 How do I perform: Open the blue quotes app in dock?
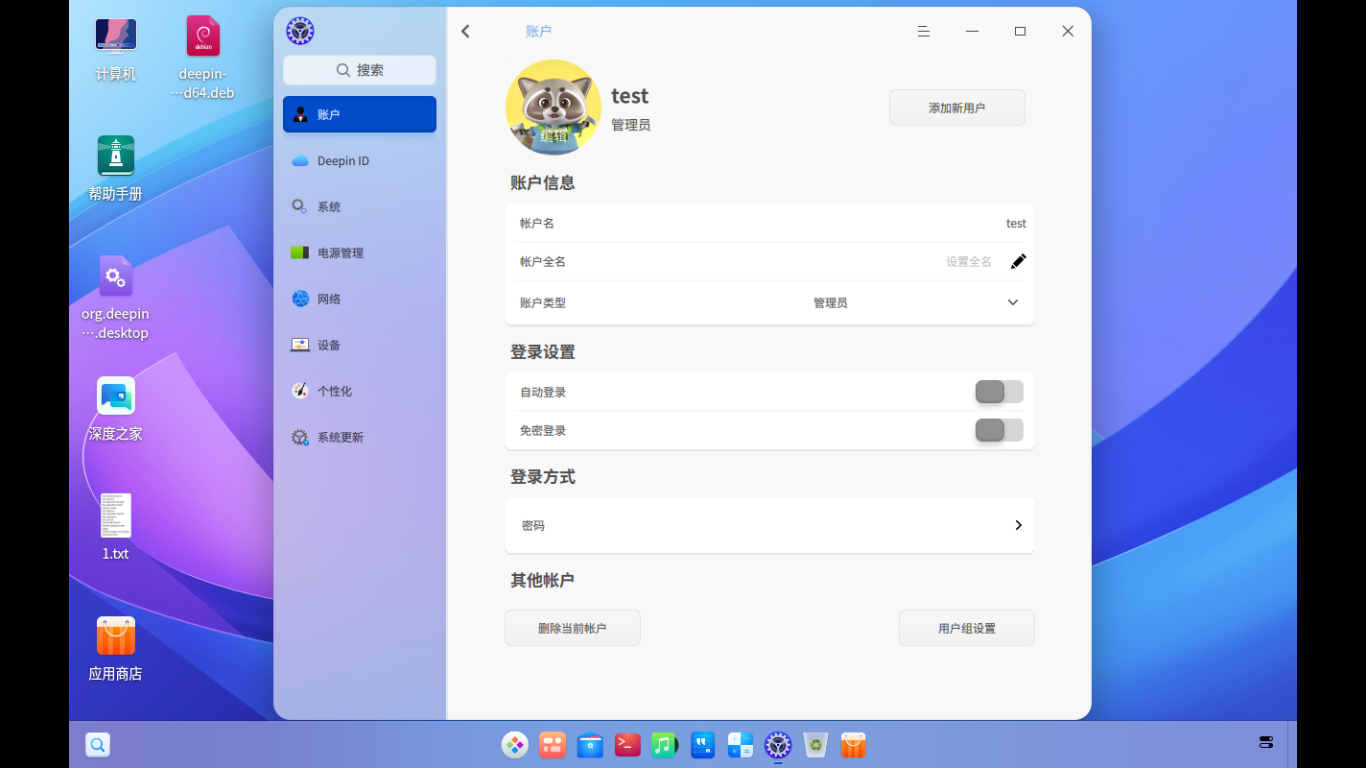tap(703, 744)
